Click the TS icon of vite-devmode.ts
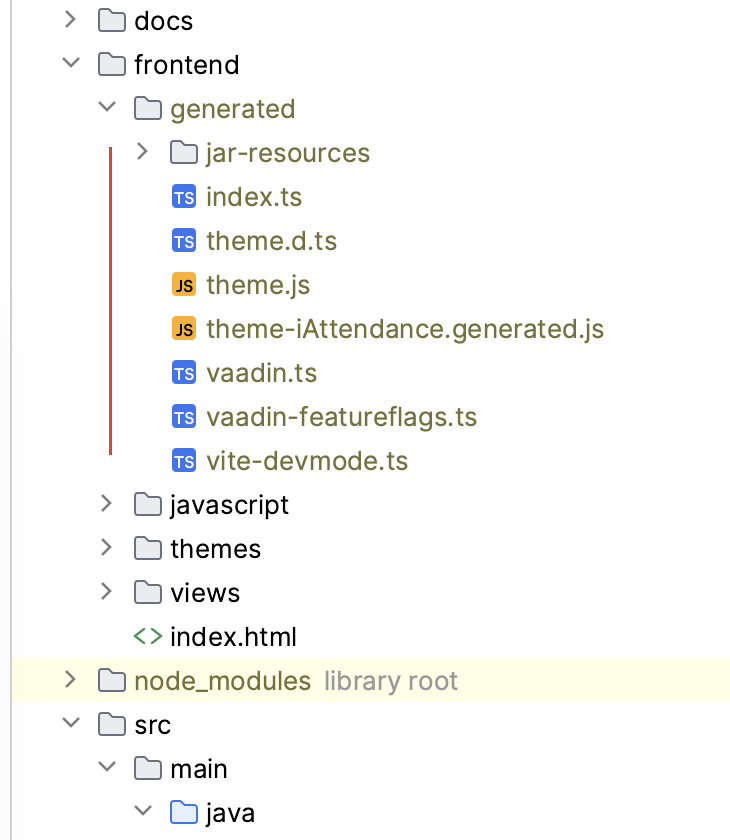730x840 pixels. click(x=184, y=461)
